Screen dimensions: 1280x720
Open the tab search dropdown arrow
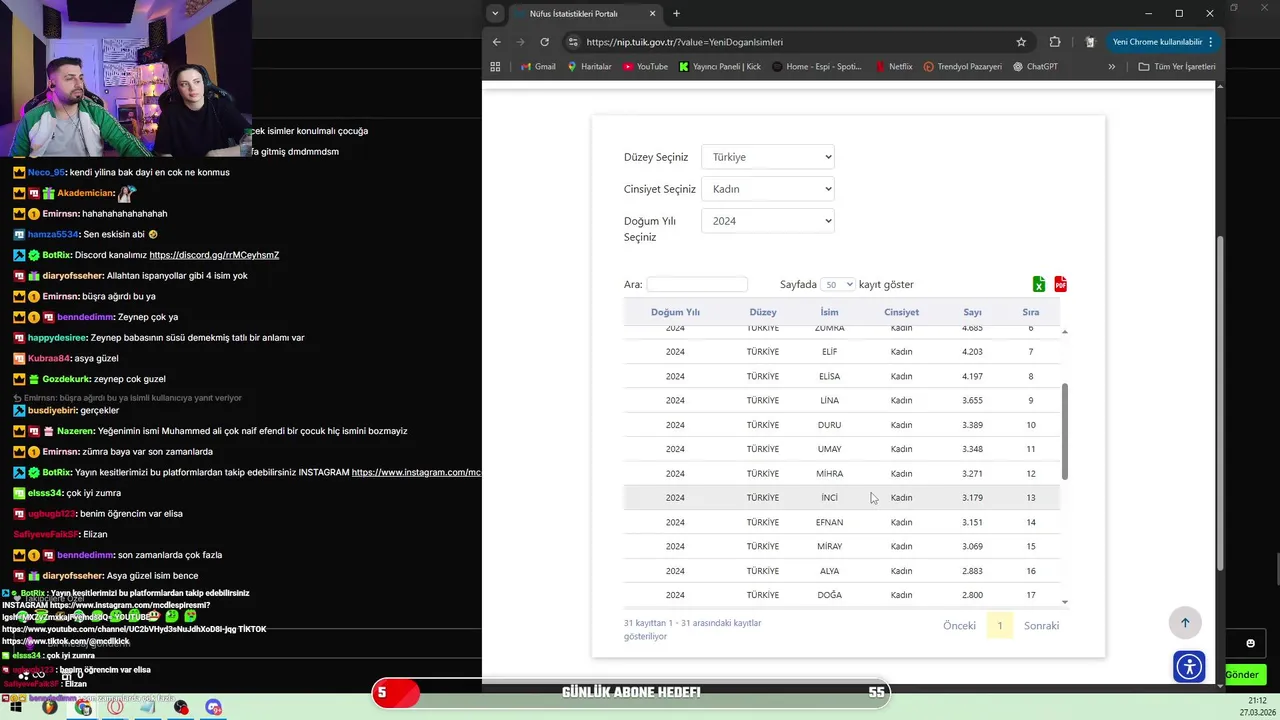[x=495, y=14]
